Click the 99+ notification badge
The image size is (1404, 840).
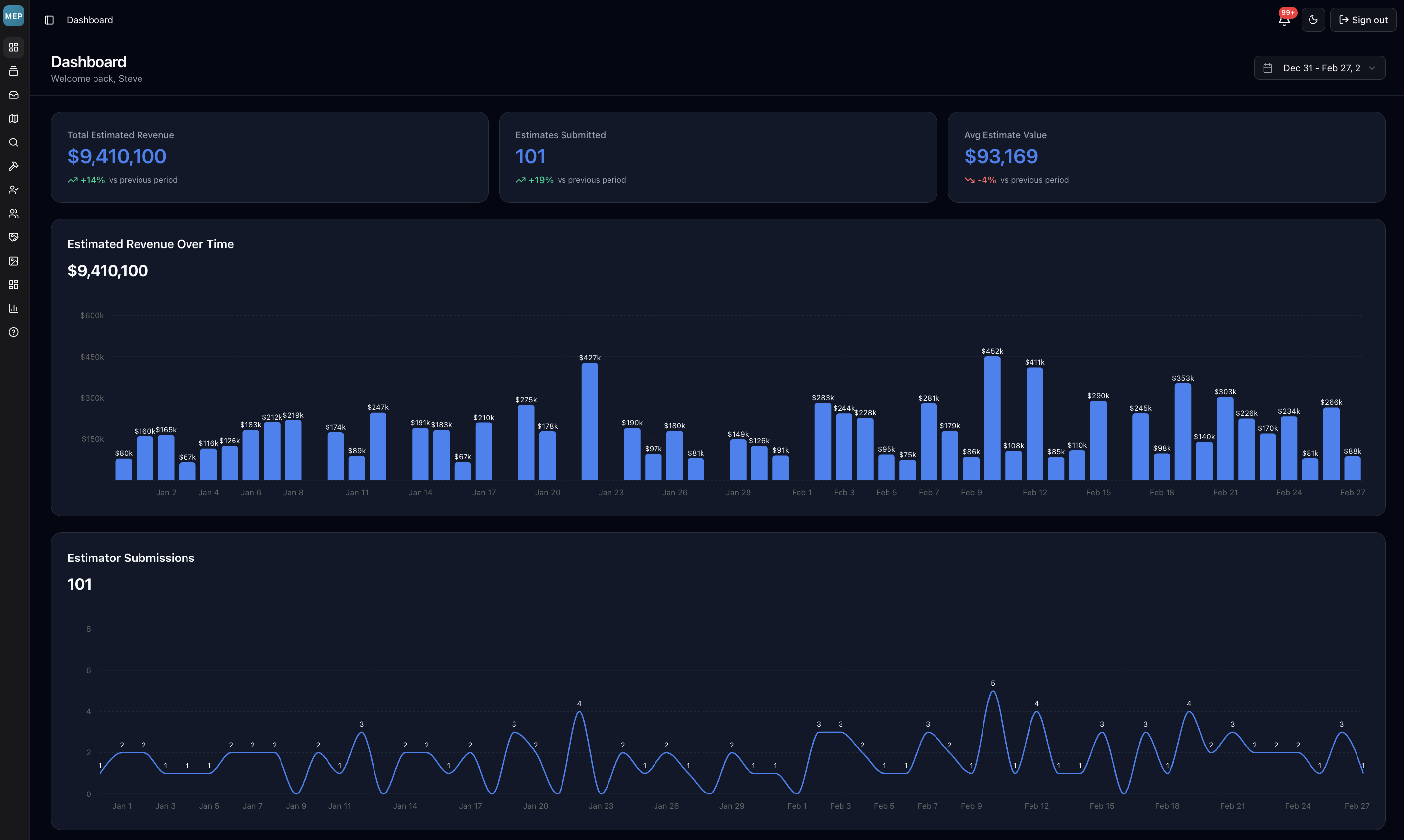pos(1289,12)
